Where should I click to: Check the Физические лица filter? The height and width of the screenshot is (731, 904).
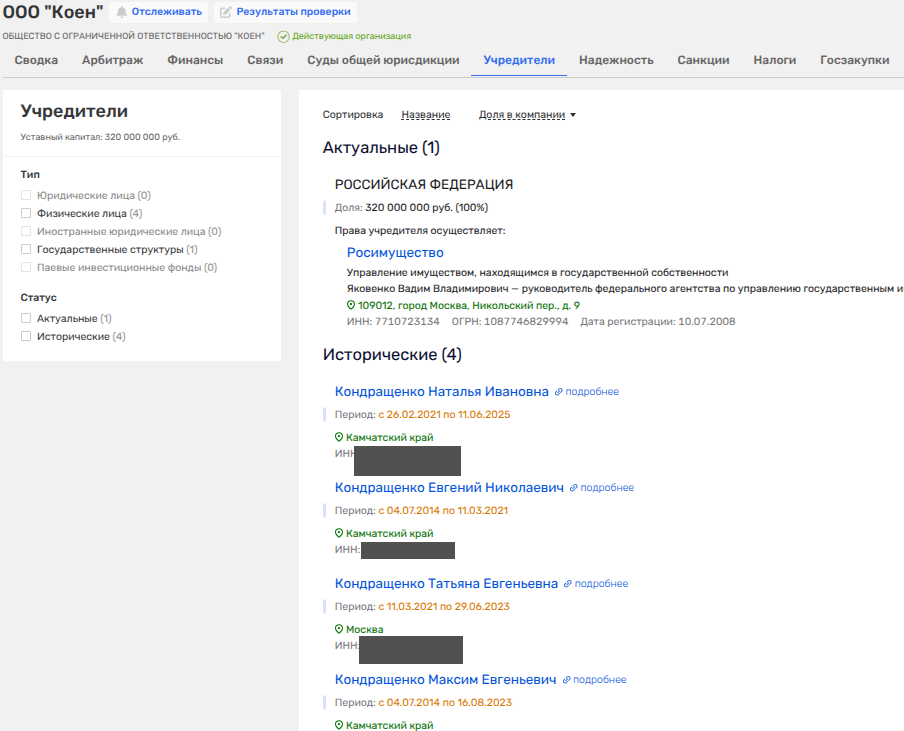26,213
